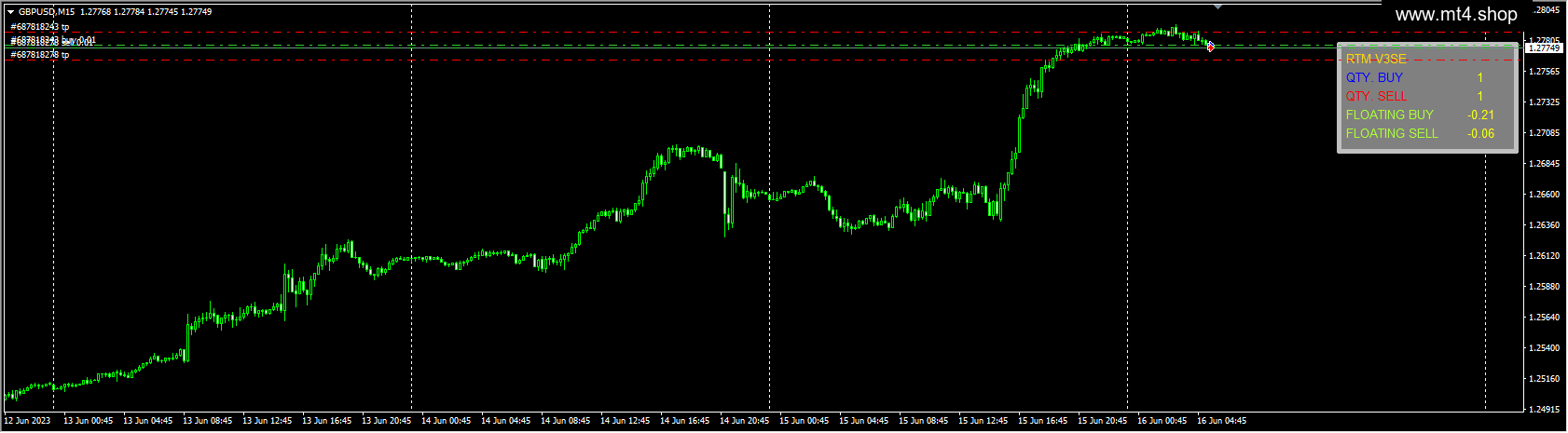
Task: Click the 12 Jun 2023 date label
Action: point(28,421)
